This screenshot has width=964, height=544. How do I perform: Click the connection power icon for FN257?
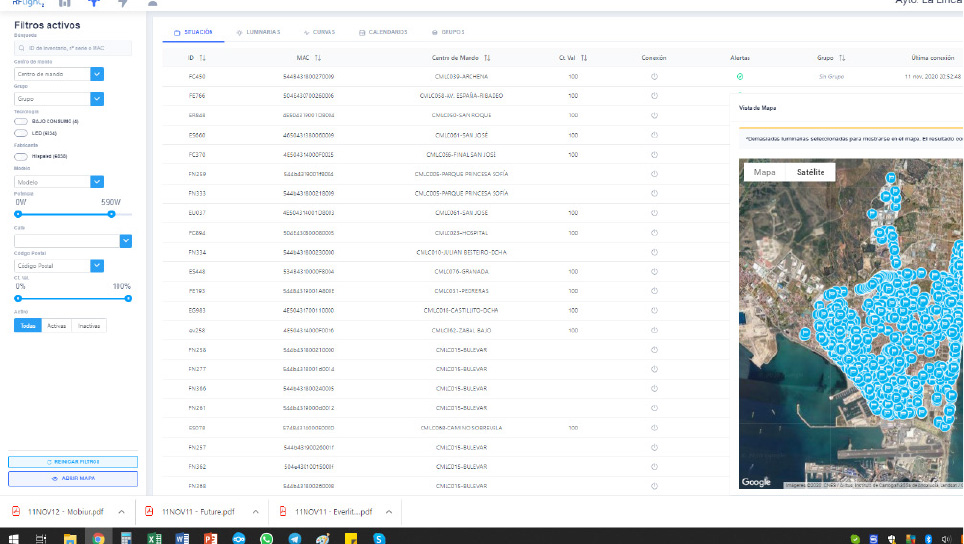(x=654, y=447)
